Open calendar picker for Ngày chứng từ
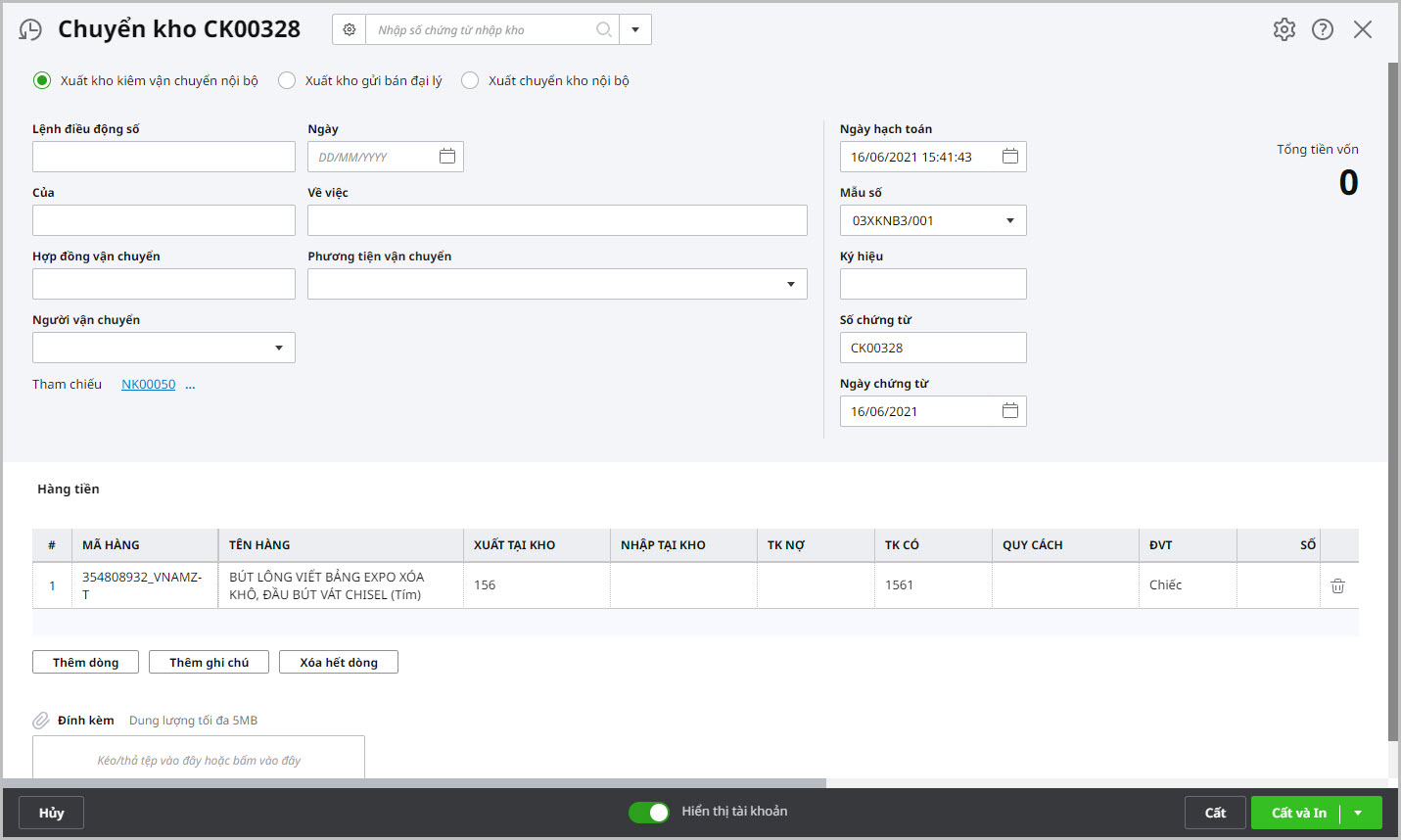1401x840 pixels. tap(1010, 411)
